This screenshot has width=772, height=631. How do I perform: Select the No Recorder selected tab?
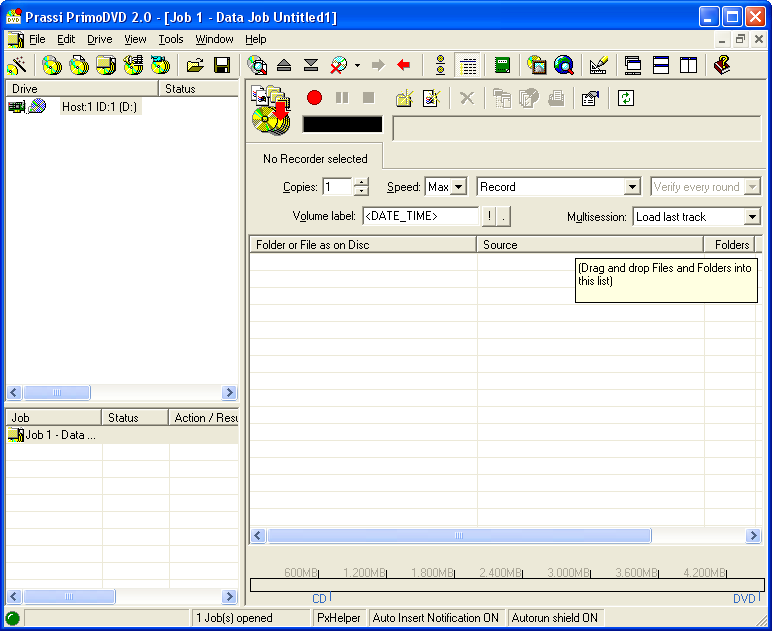tap(315, 158)
